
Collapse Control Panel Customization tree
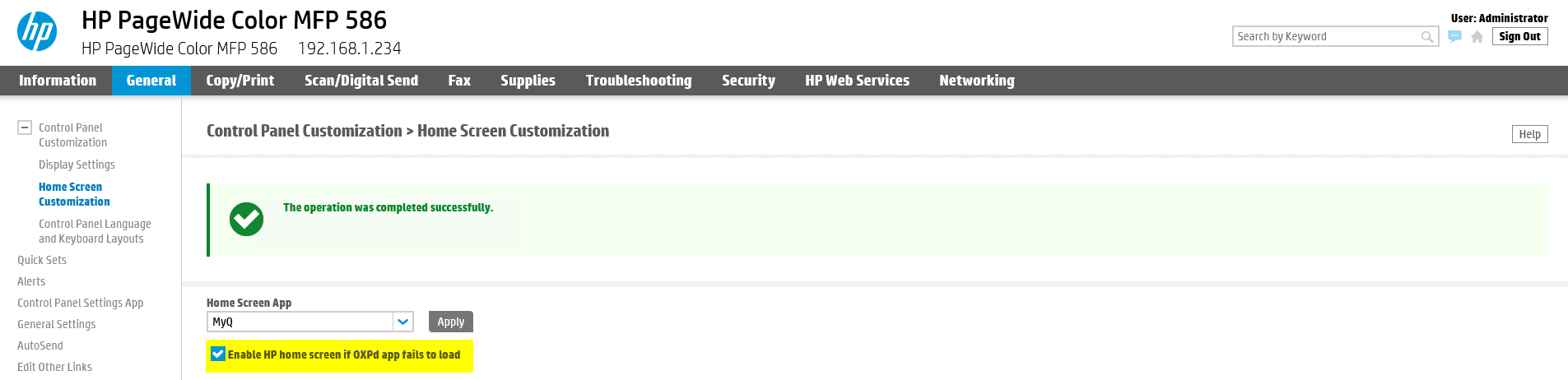coord(25,127)
